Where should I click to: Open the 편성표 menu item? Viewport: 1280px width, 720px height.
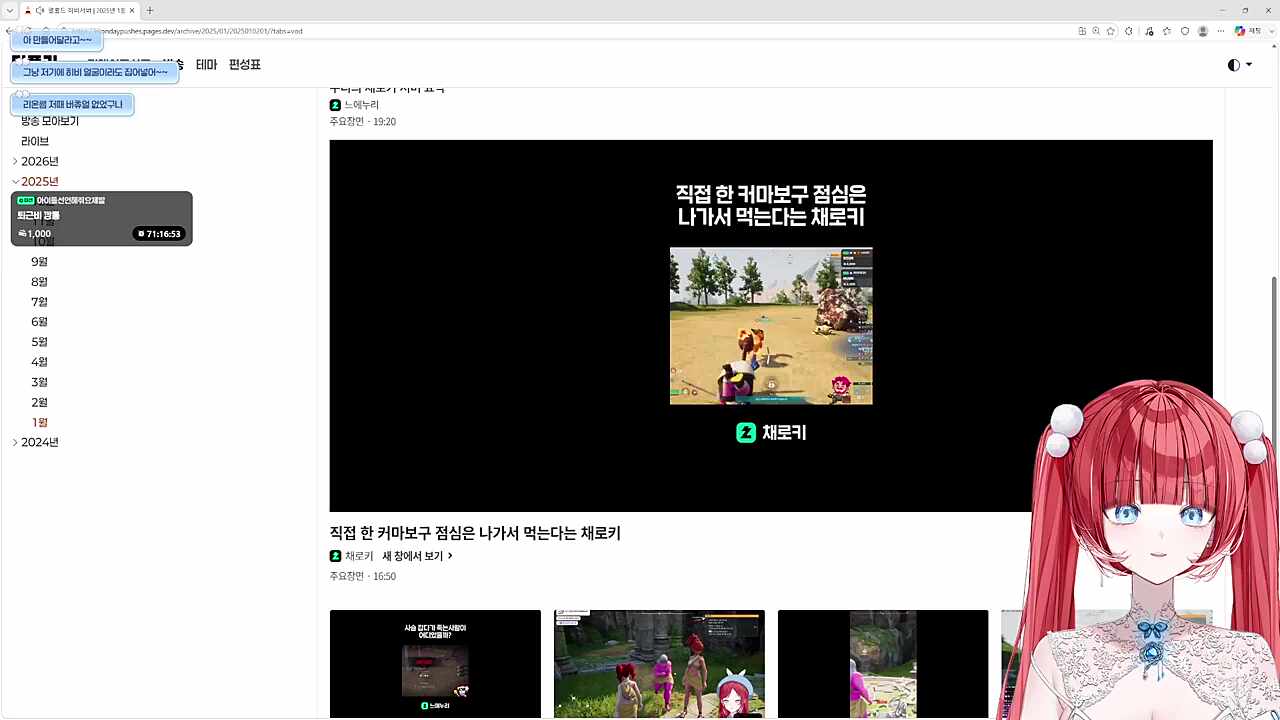pyautogui.click(x=245, y=65)
